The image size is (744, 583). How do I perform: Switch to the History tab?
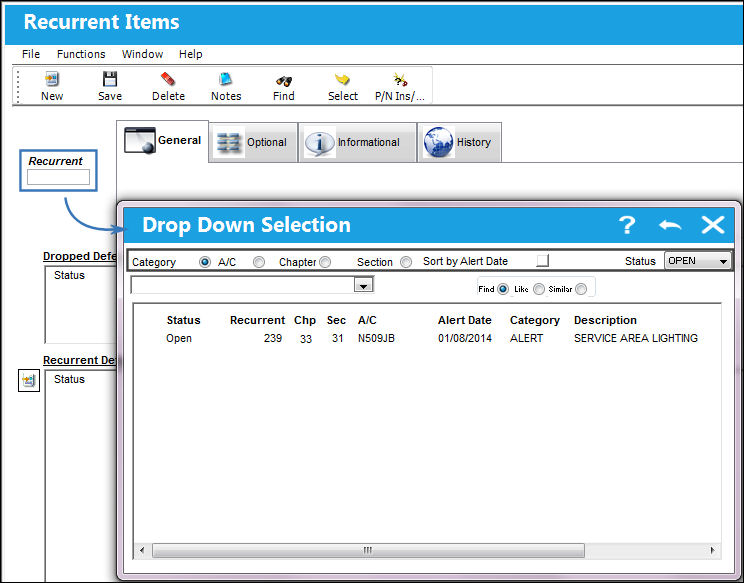point(459,142)
